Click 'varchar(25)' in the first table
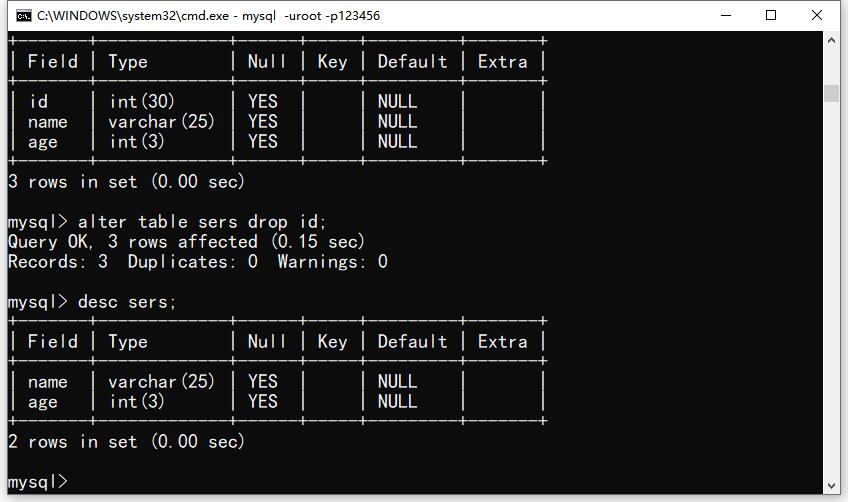 pos(161,122)
